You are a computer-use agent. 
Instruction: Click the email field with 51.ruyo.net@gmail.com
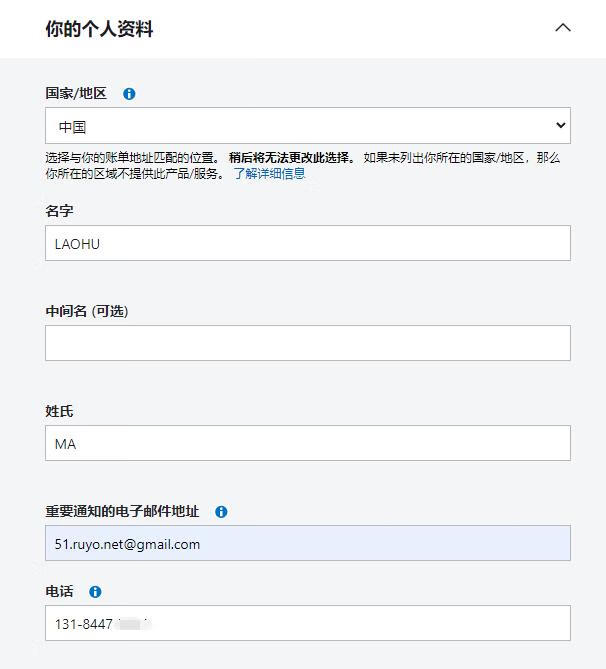(307, 543)
